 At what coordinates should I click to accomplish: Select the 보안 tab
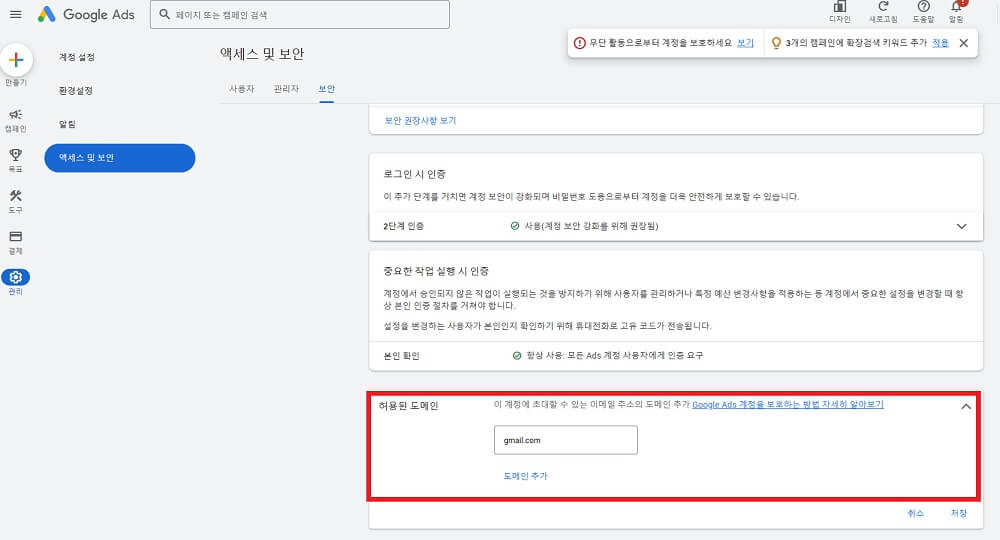click(327, 89)
